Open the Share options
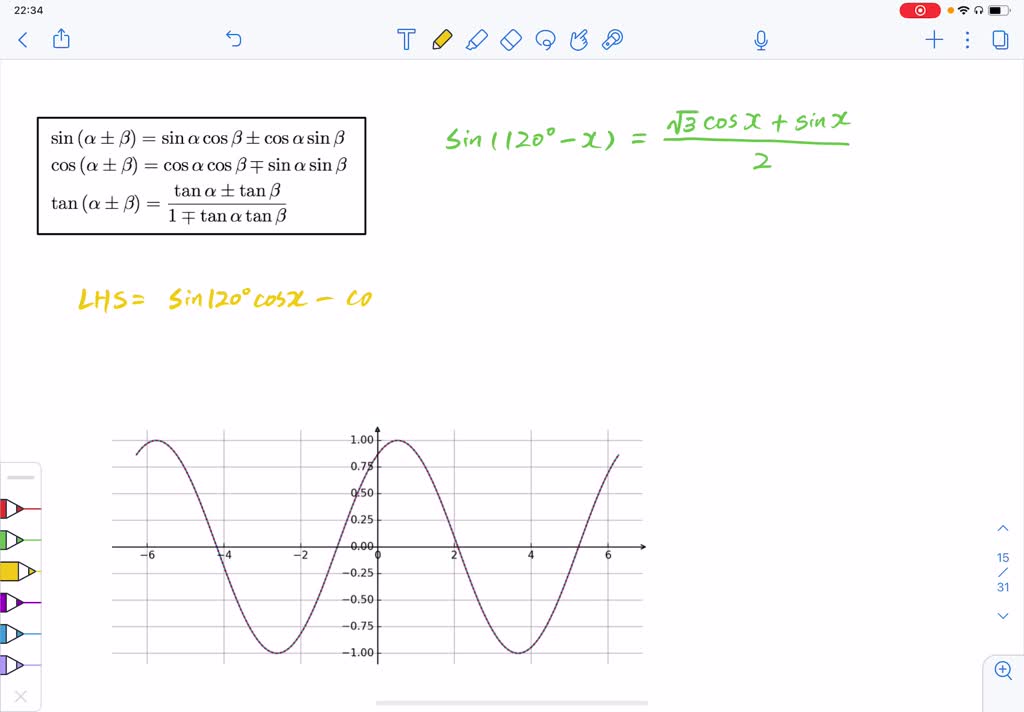 [62, 40]
